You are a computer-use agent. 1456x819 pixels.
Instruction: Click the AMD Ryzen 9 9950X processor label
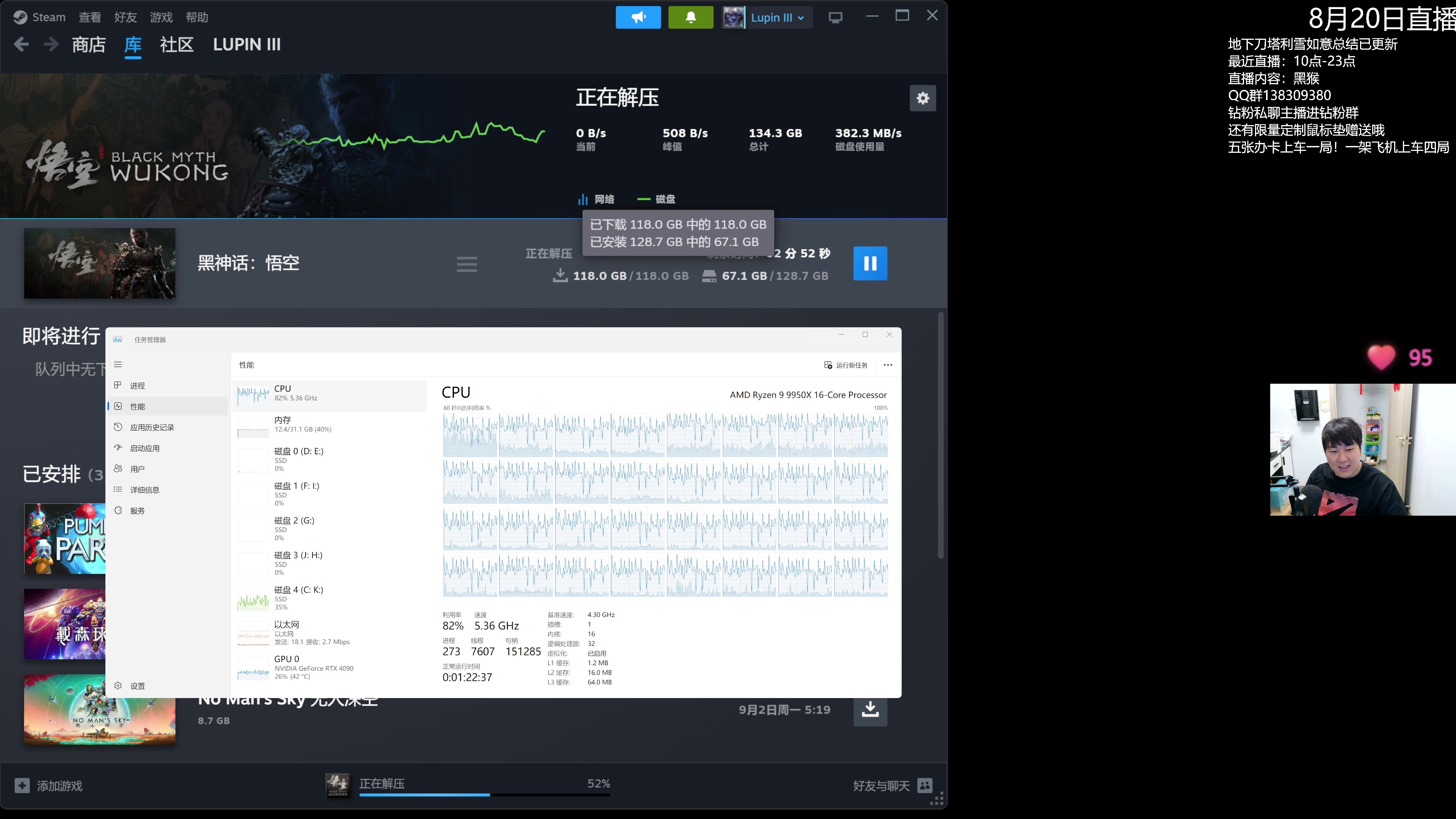[808, 394]
